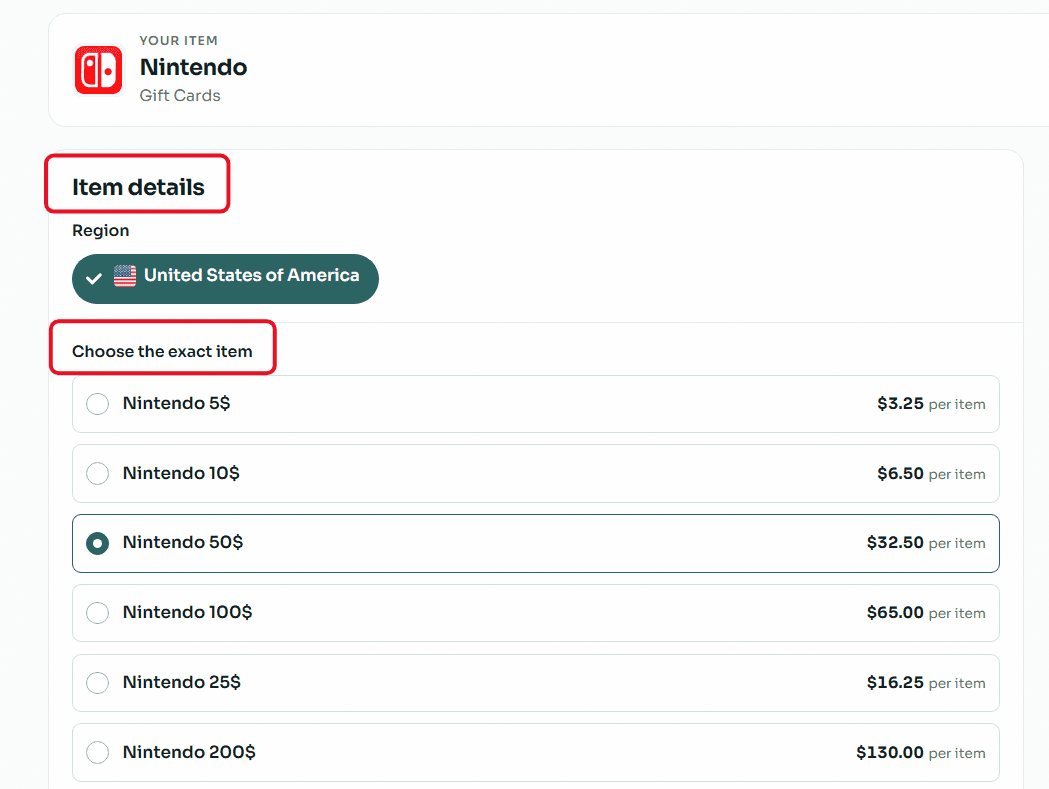The width and height of the screenshot is (1049, 789).
Task: Select the Nintendo 25$ radio button
Action: pos(98,682)
